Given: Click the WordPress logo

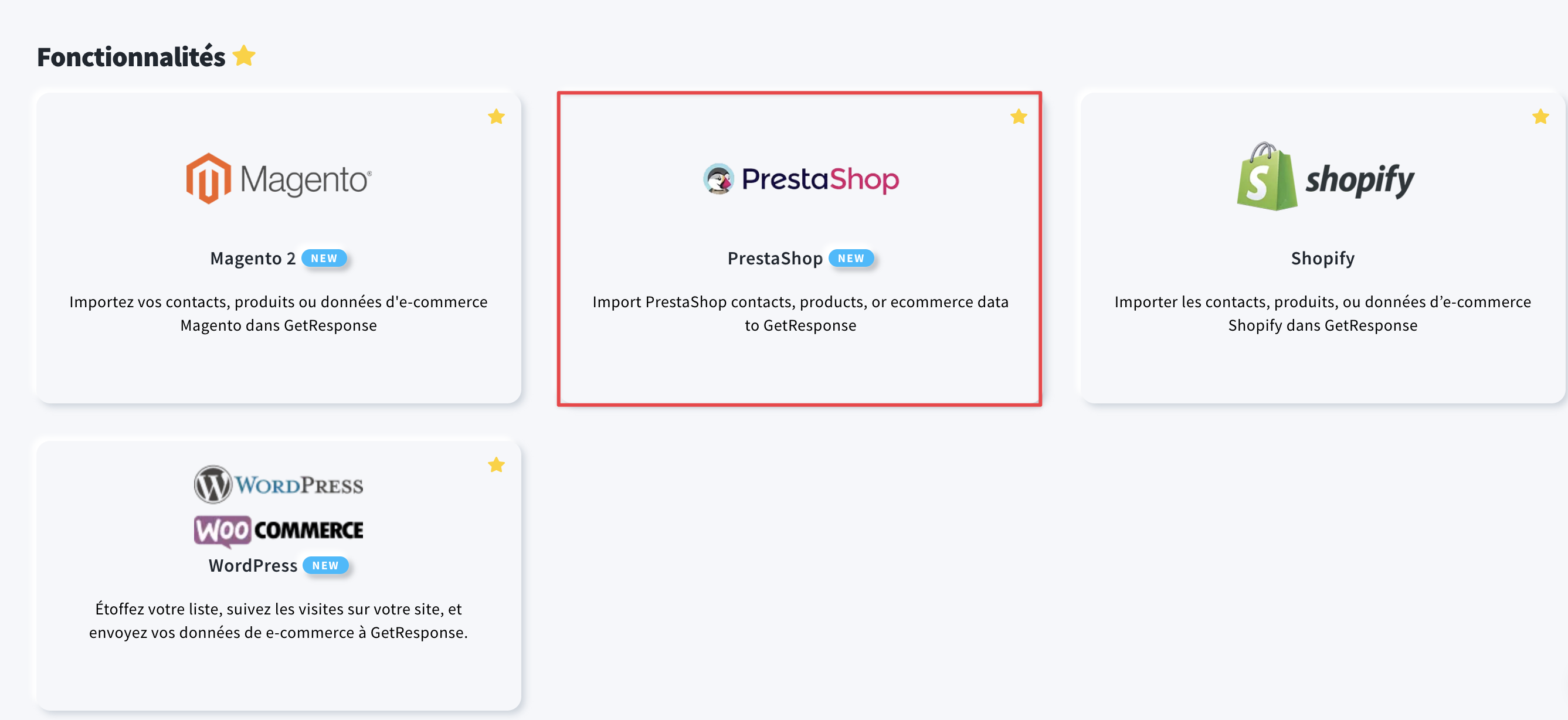Looking at the screenshot, I should coord(279,484).
